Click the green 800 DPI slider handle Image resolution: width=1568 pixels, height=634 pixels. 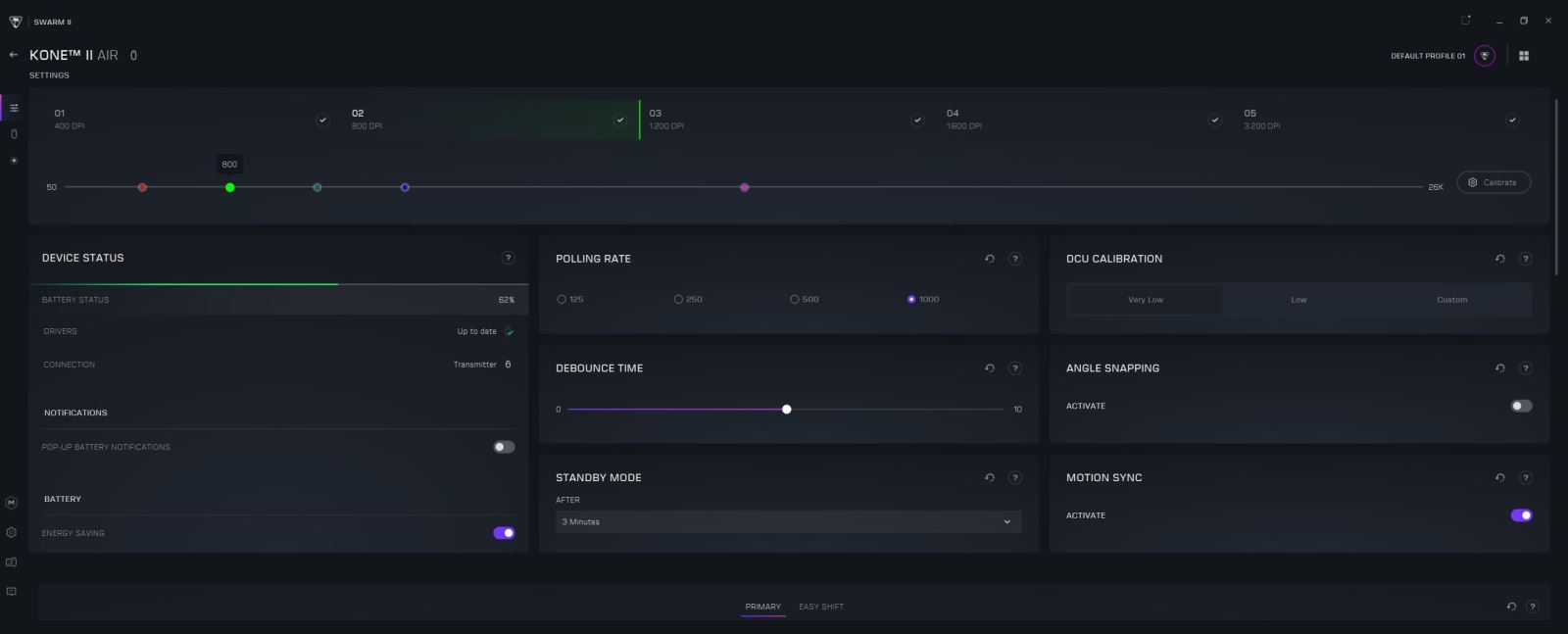click(229, 187)
